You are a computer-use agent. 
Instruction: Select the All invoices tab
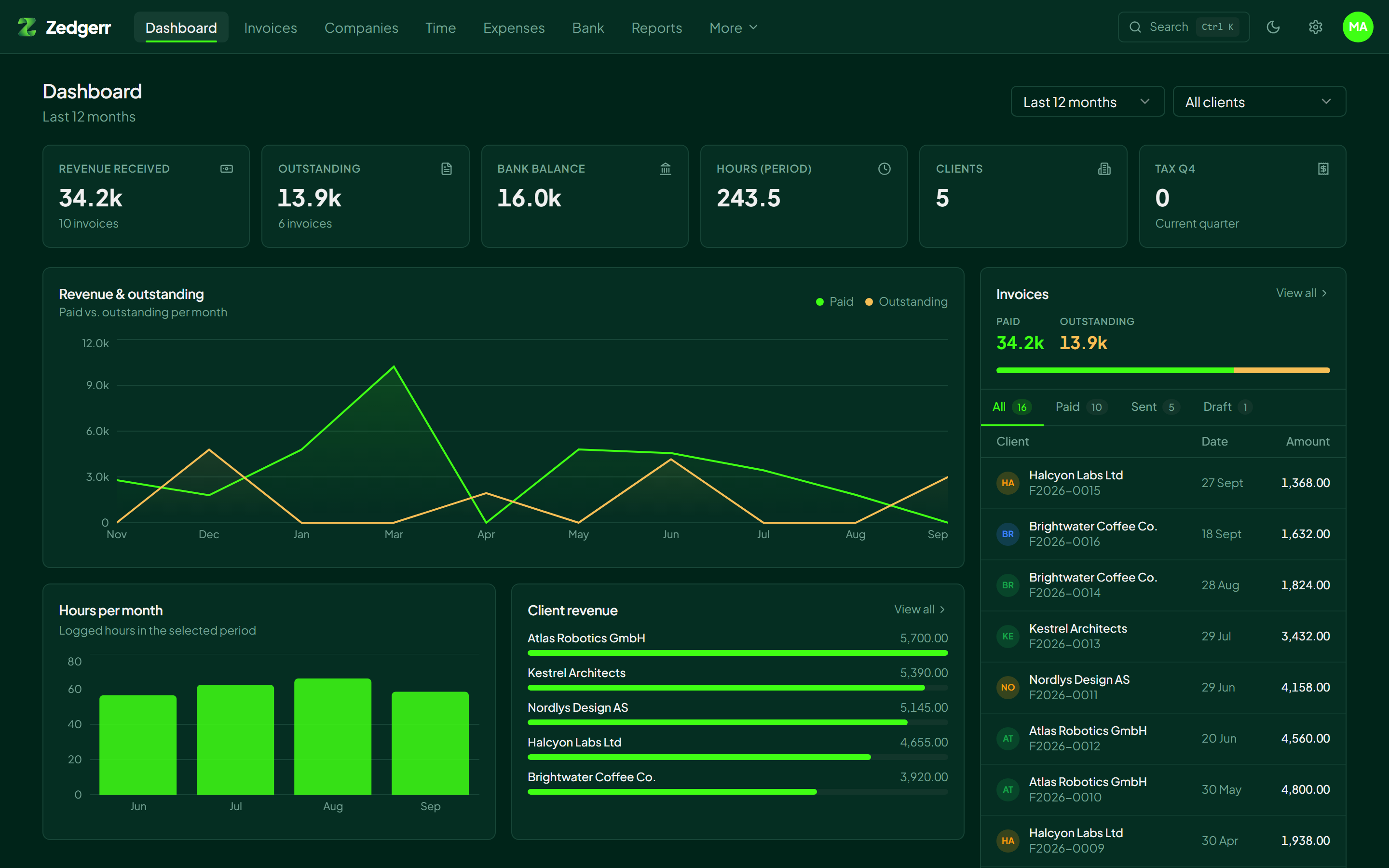(x=1012, y=407)
